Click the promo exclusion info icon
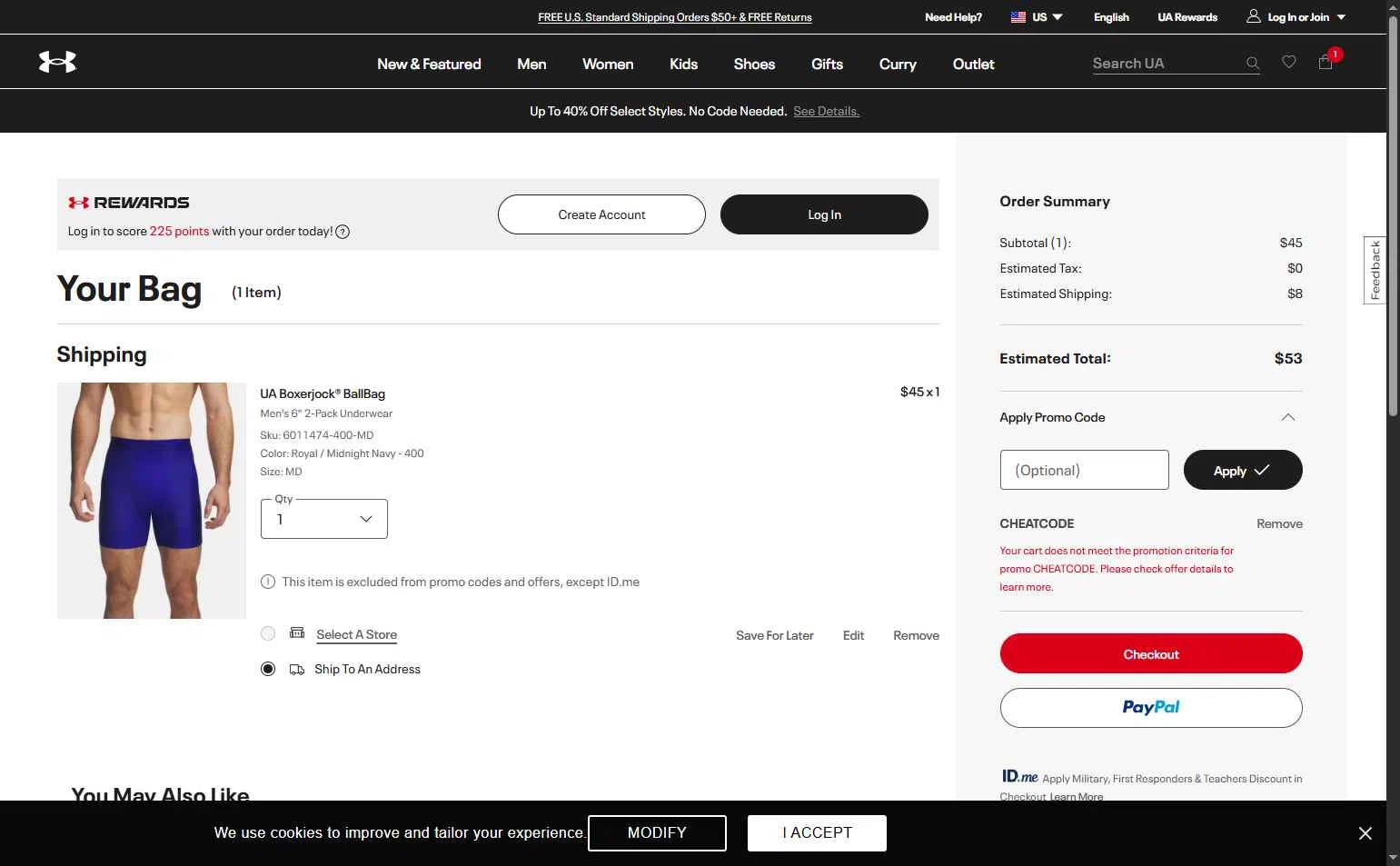Image resolution: width=1400 pixels, height=866 pixels. point(268,582)
